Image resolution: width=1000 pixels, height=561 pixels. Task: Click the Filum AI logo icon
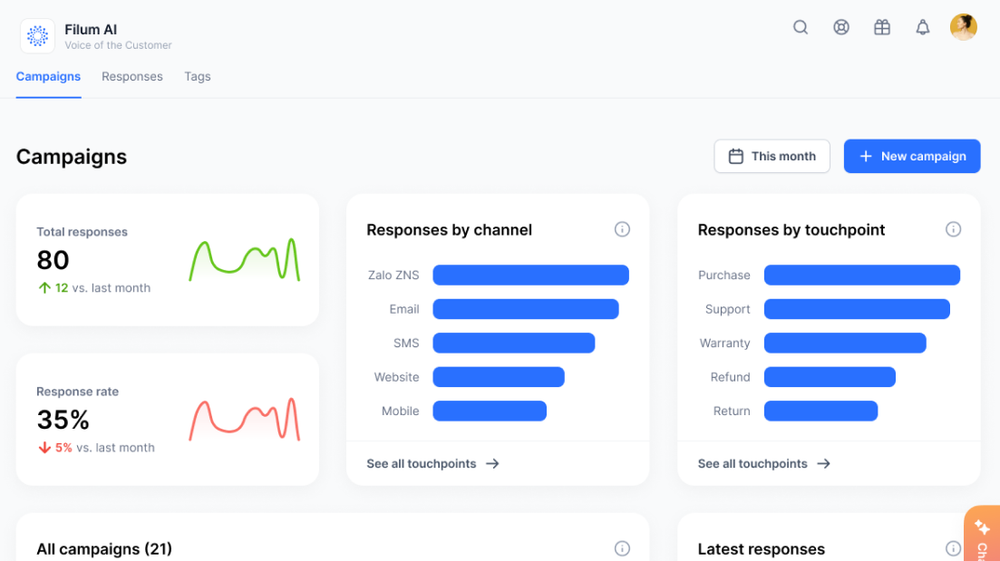[37, 36]
